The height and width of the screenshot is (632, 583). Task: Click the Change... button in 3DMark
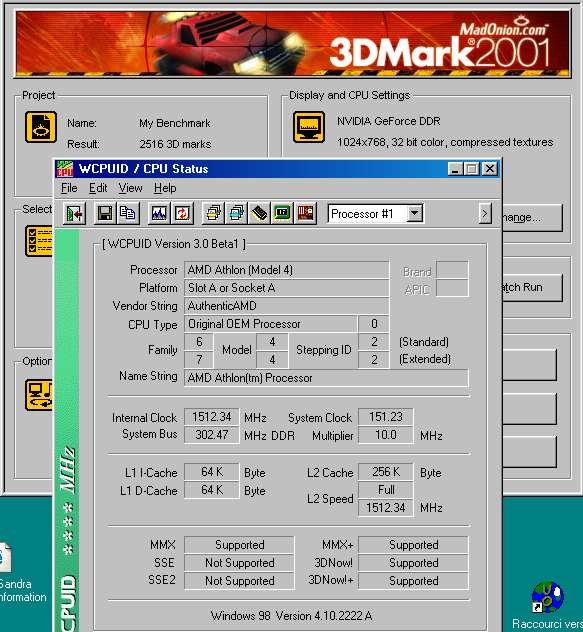tap(532, 218)
